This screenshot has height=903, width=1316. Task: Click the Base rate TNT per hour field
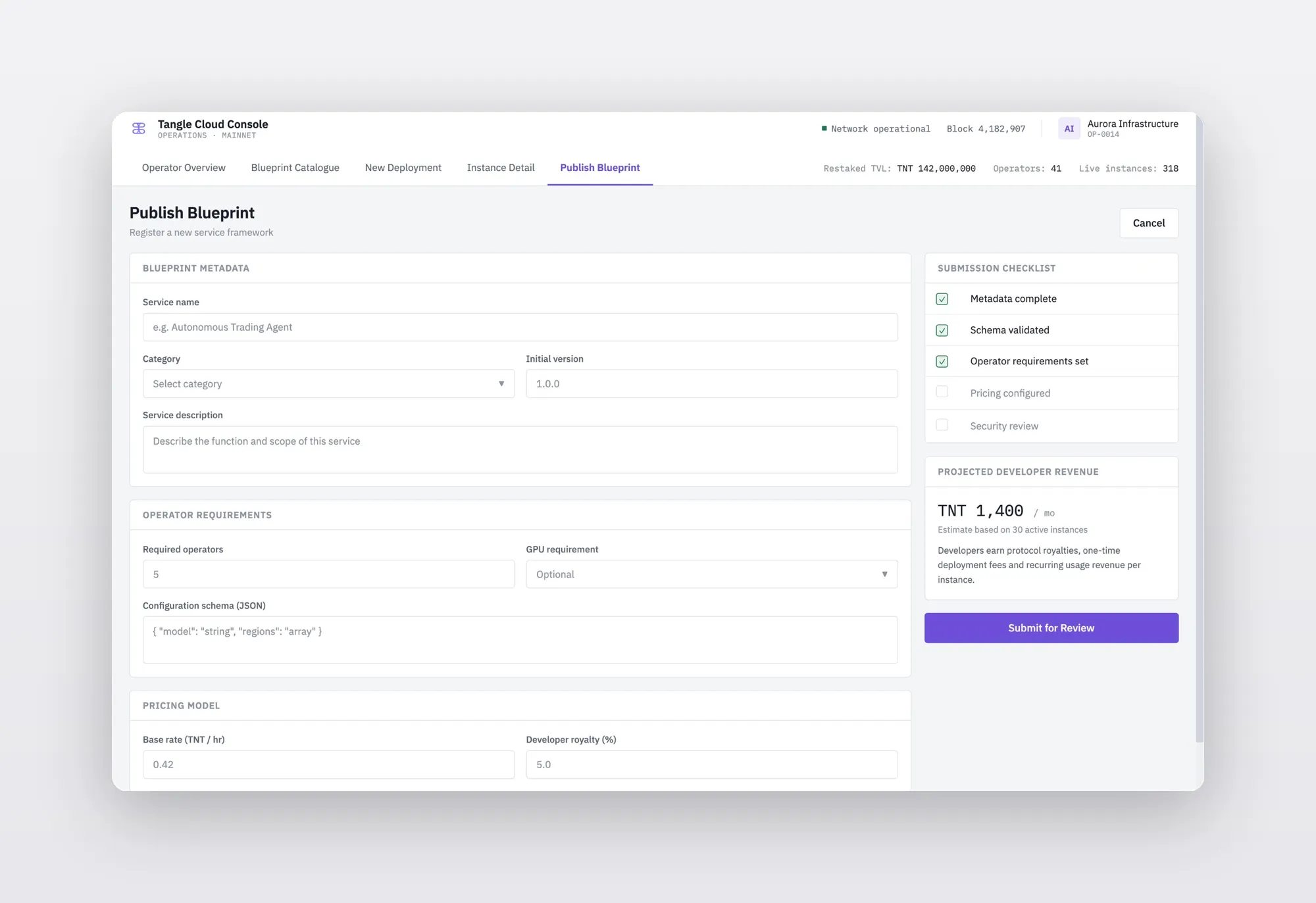pyautogui.click(x=328, y=764)
